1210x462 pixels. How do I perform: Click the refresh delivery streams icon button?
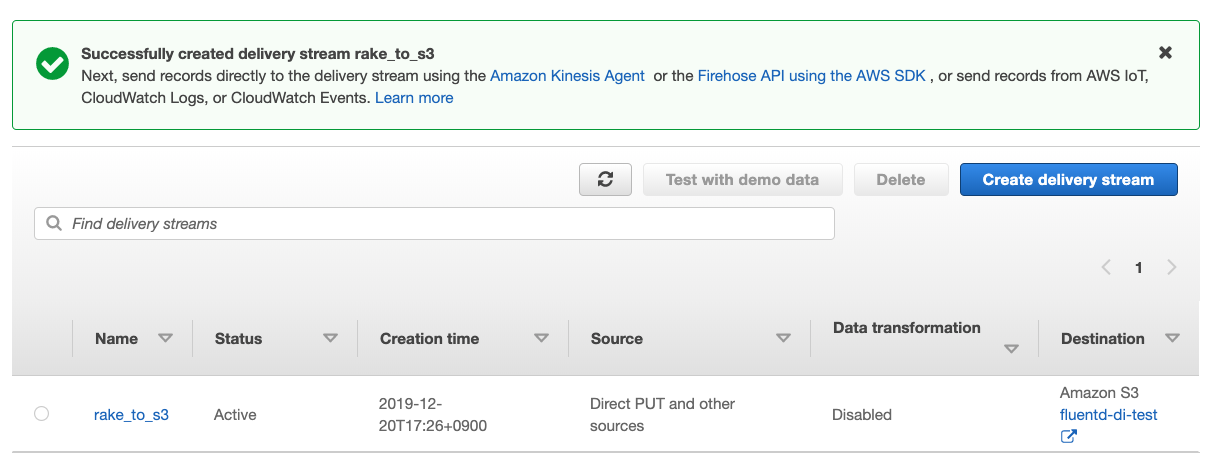click(605, 180)
